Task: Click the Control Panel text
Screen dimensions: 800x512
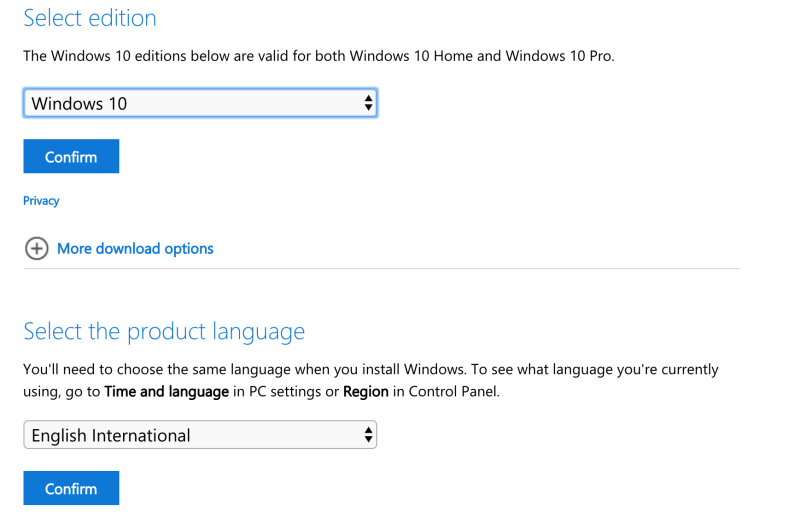Action: [x=453, y=391]
